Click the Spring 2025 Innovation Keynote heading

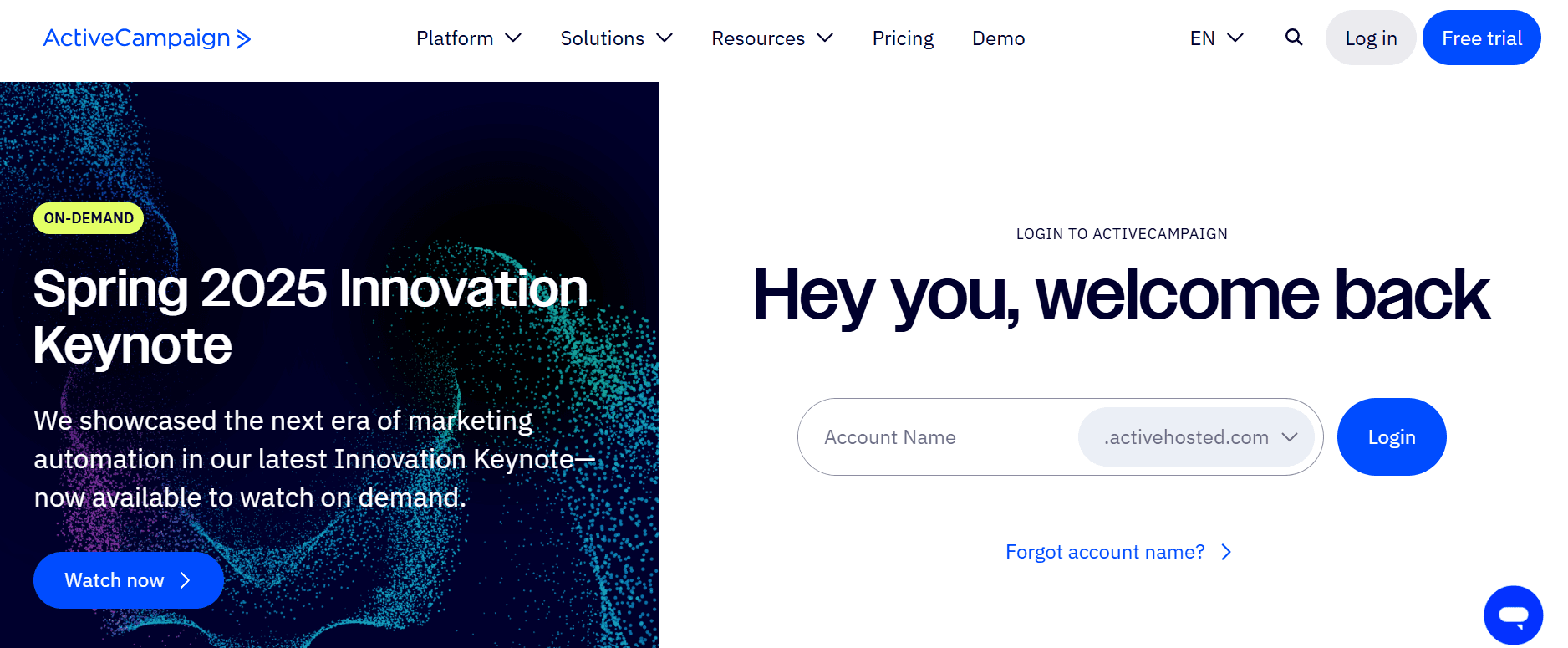tap(311, 317)
